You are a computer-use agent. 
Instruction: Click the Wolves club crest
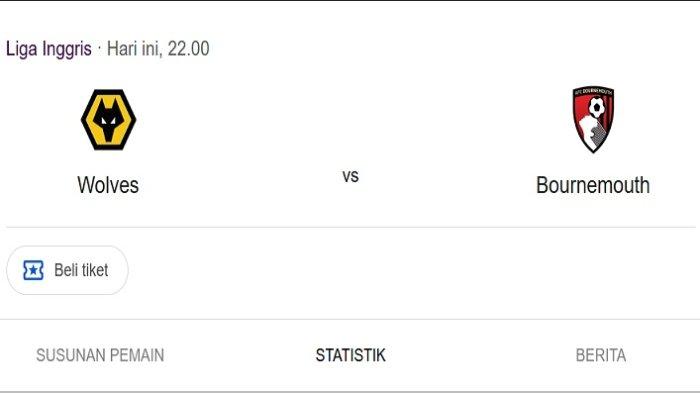pyautogui.click(x=108, y=120)
